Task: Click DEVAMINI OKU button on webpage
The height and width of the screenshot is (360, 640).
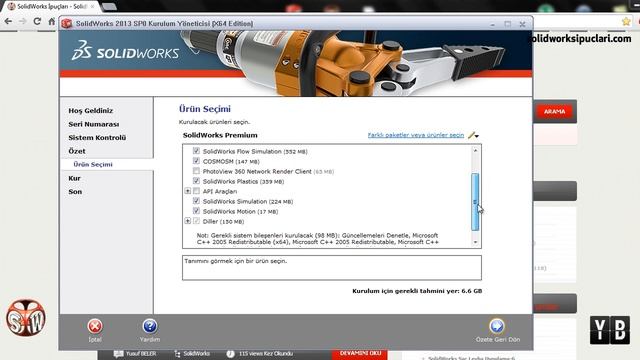Action: tap(360, 353)
